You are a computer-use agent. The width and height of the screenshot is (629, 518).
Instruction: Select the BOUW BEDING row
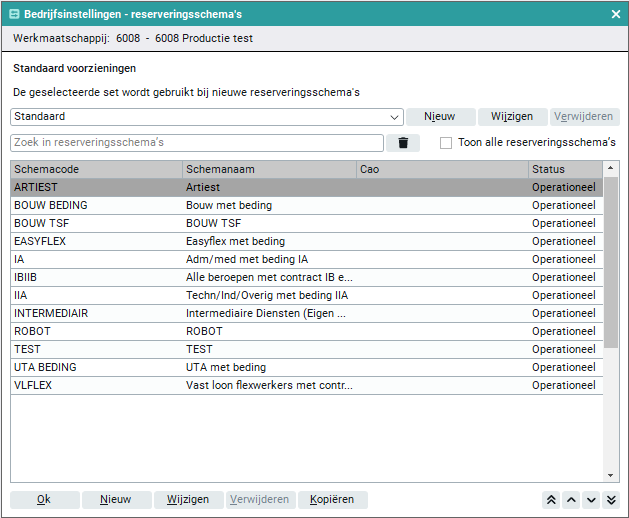(306, 205)
